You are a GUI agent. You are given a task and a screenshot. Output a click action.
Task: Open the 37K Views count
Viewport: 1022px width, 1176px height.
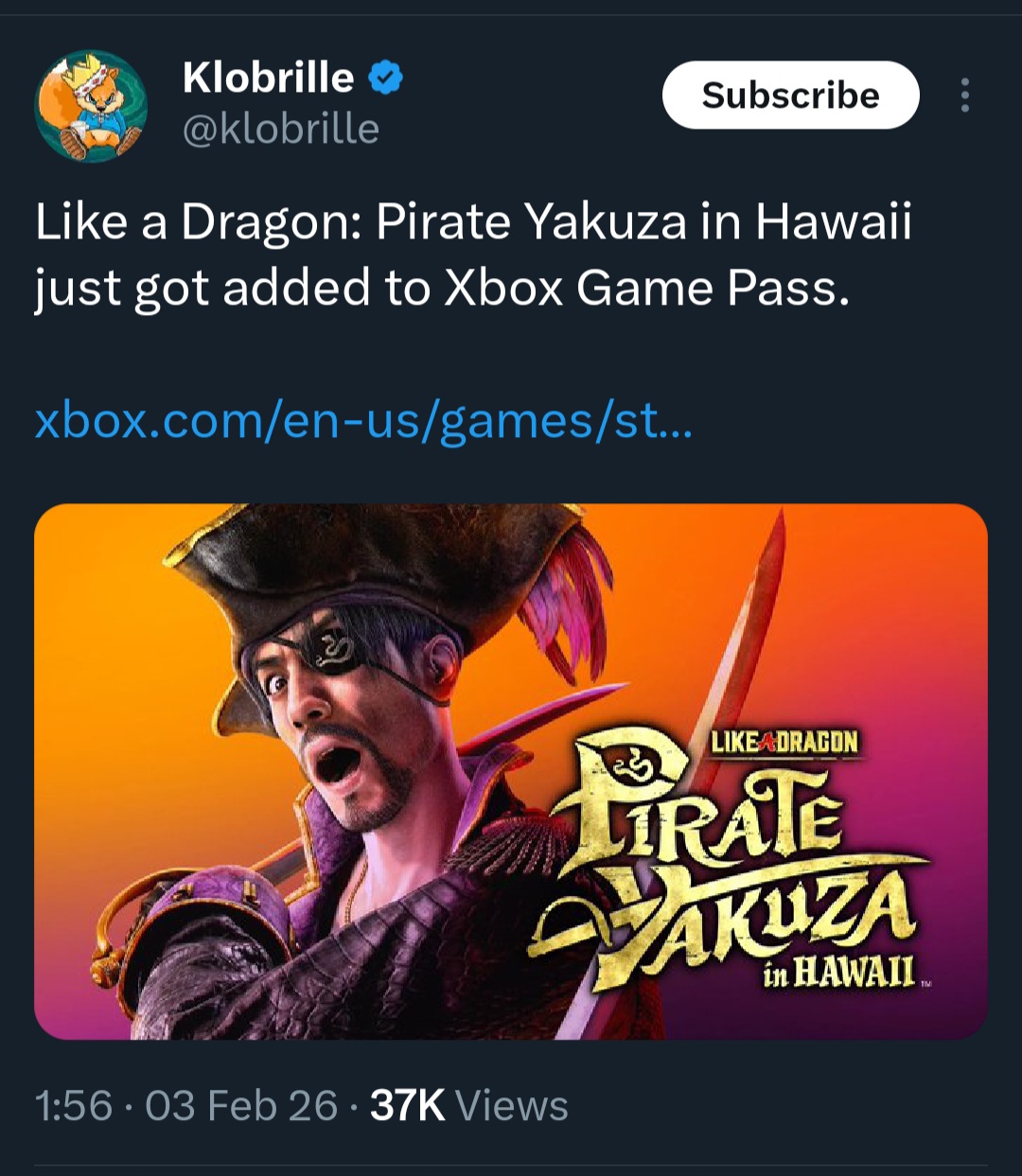coord(468,1105)
